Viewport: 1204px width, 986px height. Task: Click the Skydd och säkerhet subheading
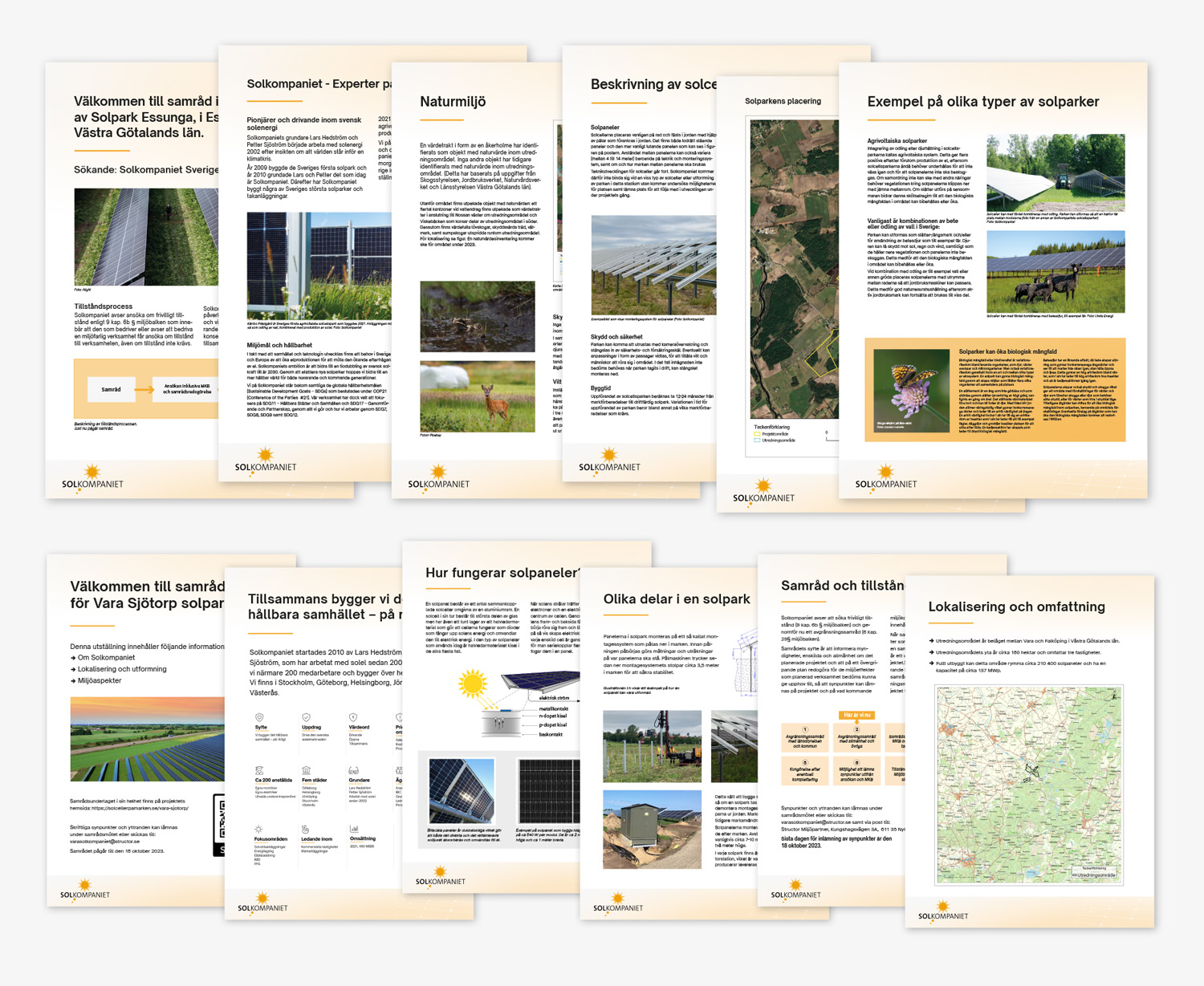pyautogui.click(x=616, y=337)
